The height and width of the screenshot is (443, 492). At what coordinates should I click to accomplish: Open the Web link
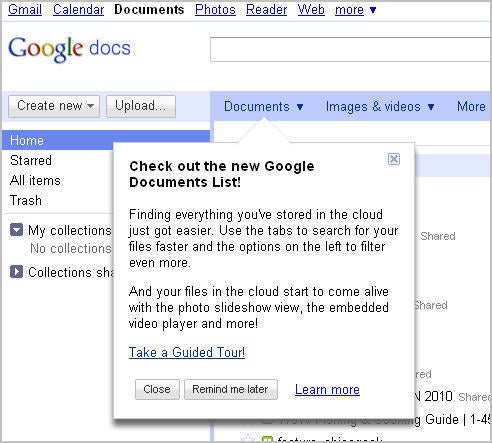[311, 10]
